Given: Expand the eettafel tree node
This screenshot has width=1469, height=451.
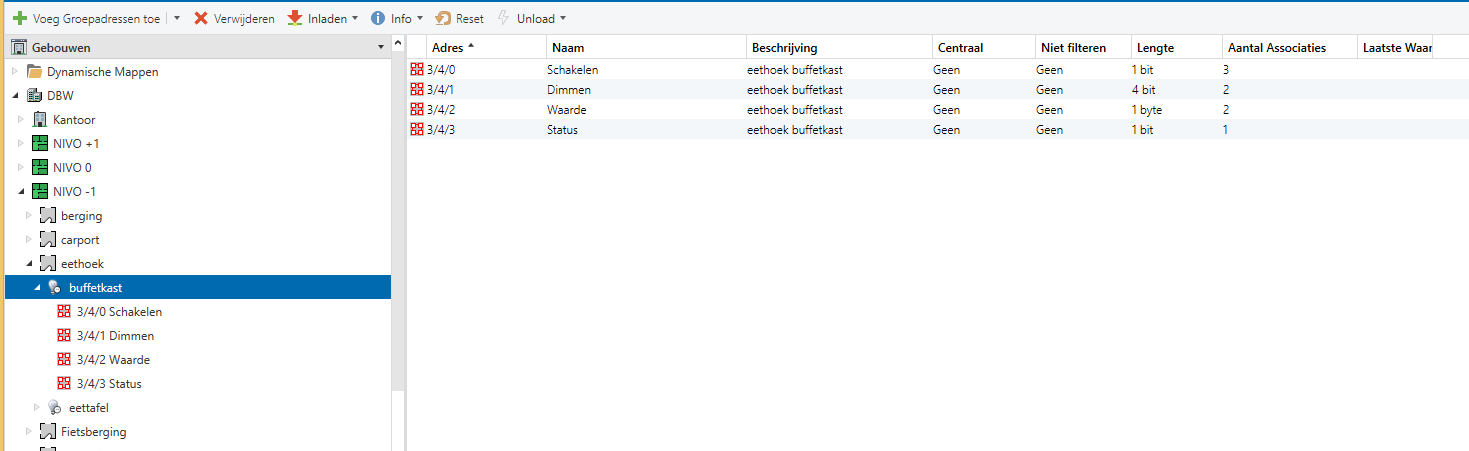Looking at the screenshot, I should point(37,407).
